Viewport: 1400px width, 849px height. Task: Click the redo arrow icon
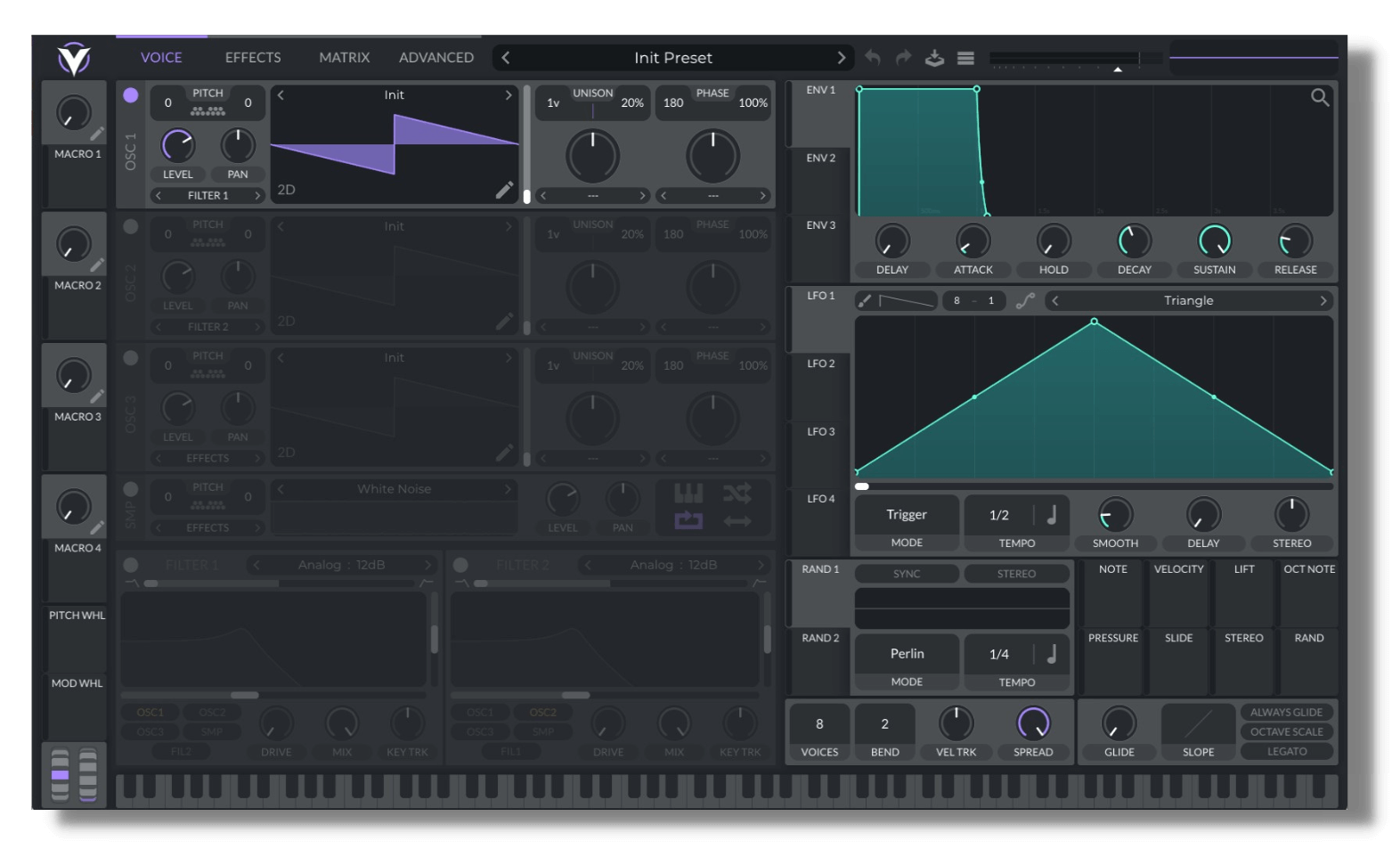903,58
